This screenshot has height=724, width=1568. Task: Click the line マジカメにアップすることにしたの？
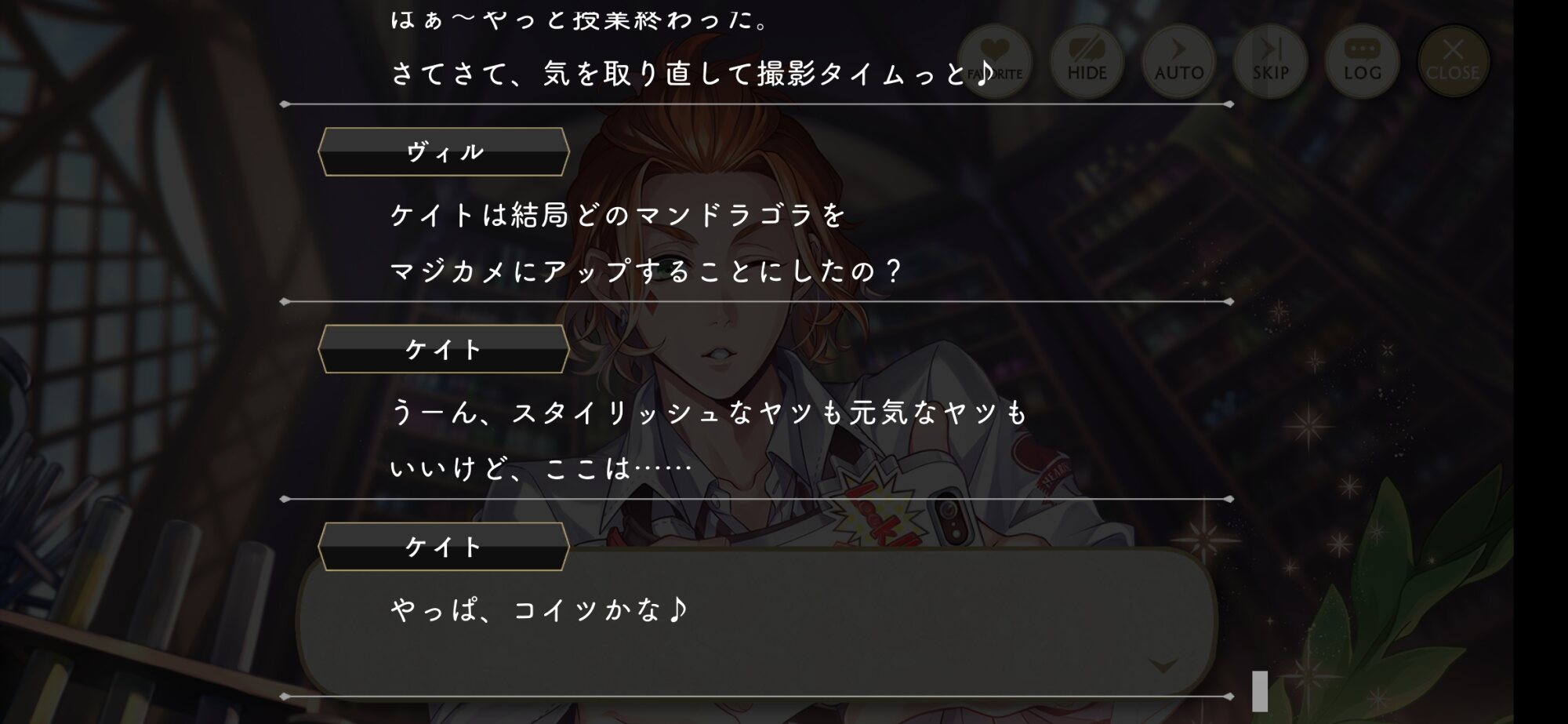[x=647, y=271]
